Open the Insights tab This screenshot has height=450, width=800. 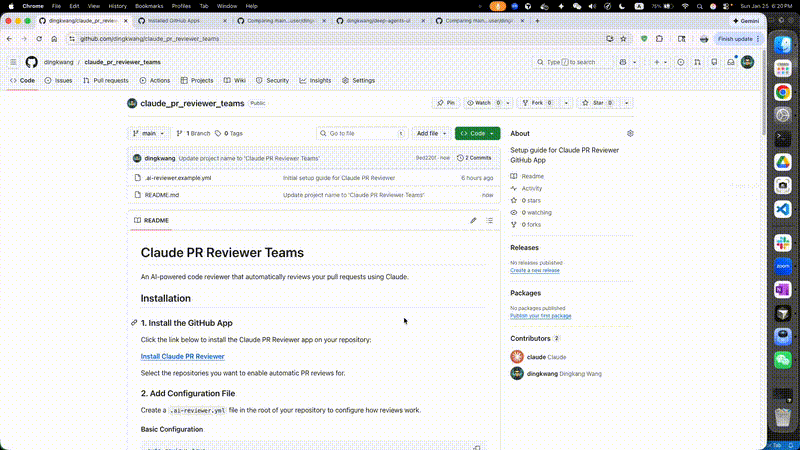point(315,81)
